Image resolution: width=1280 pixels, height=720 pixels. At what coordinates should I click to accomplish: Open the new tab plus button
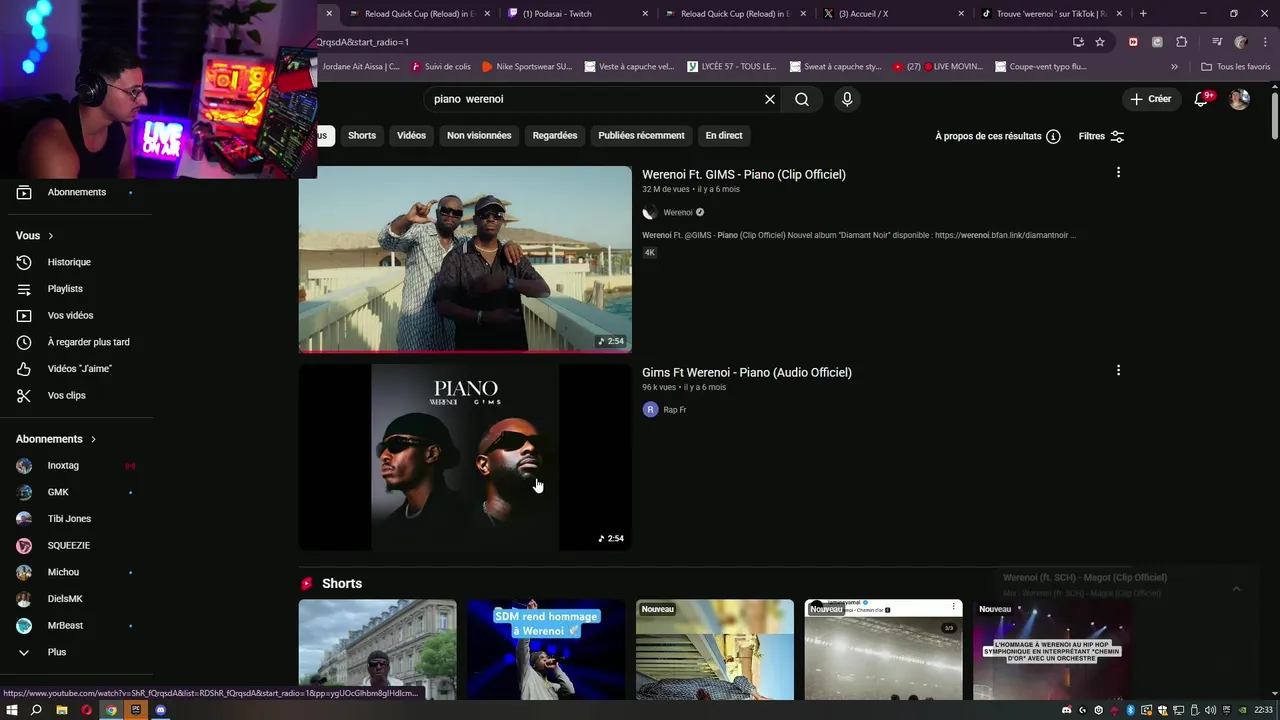point(1143,14)
